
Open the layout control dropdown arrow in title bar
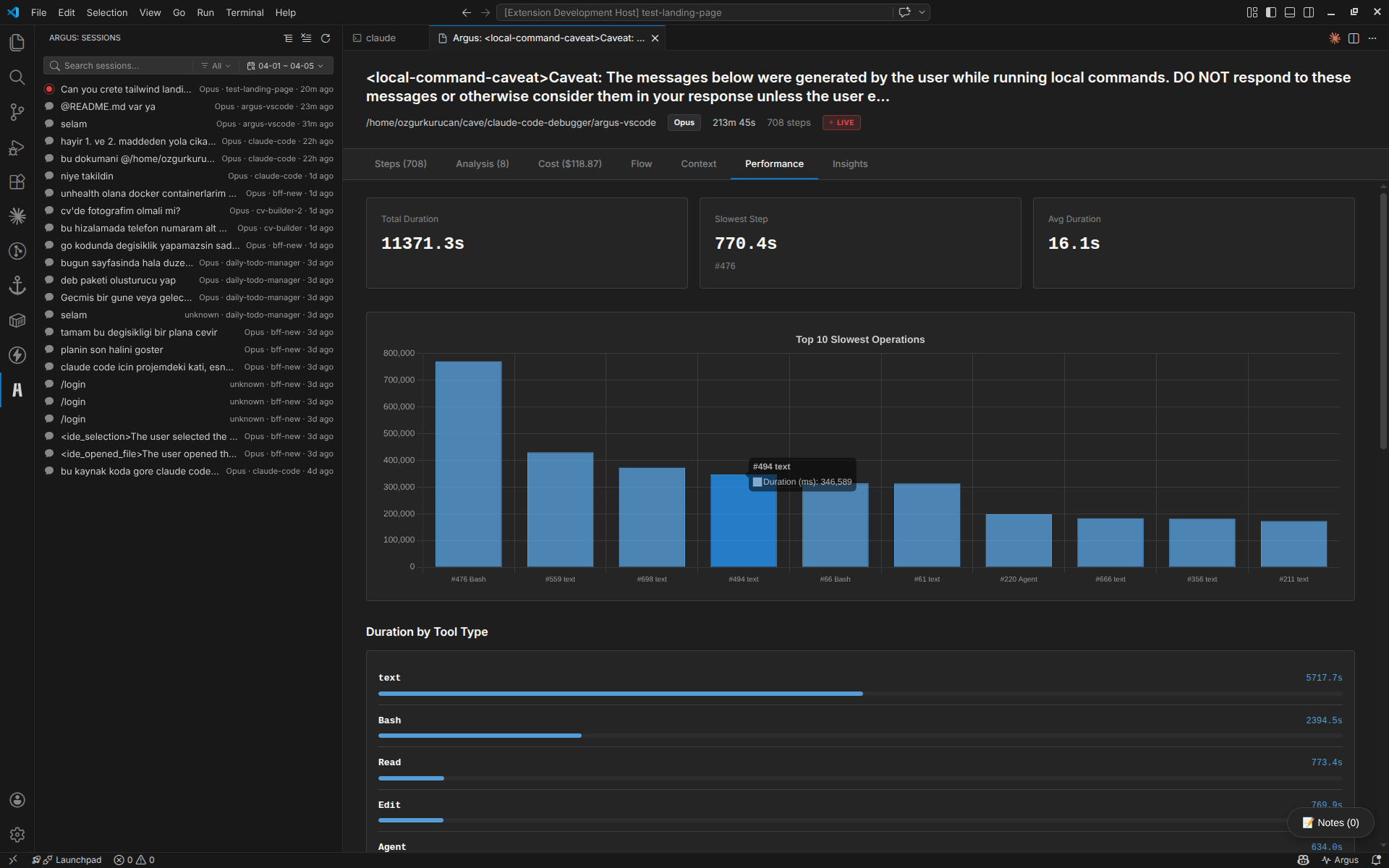click(x=921, y=12)
